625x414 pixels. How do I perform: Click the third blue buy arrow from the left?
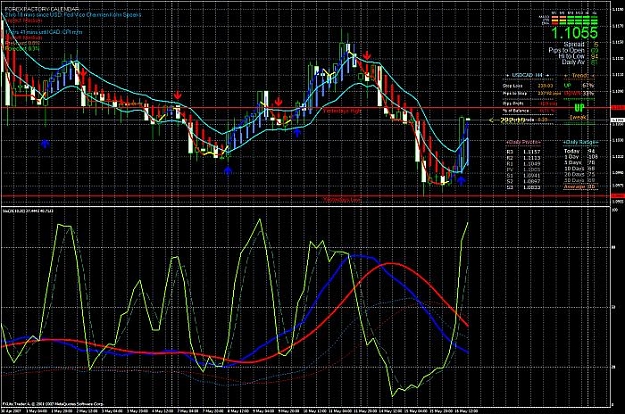(x=297, y=133)
